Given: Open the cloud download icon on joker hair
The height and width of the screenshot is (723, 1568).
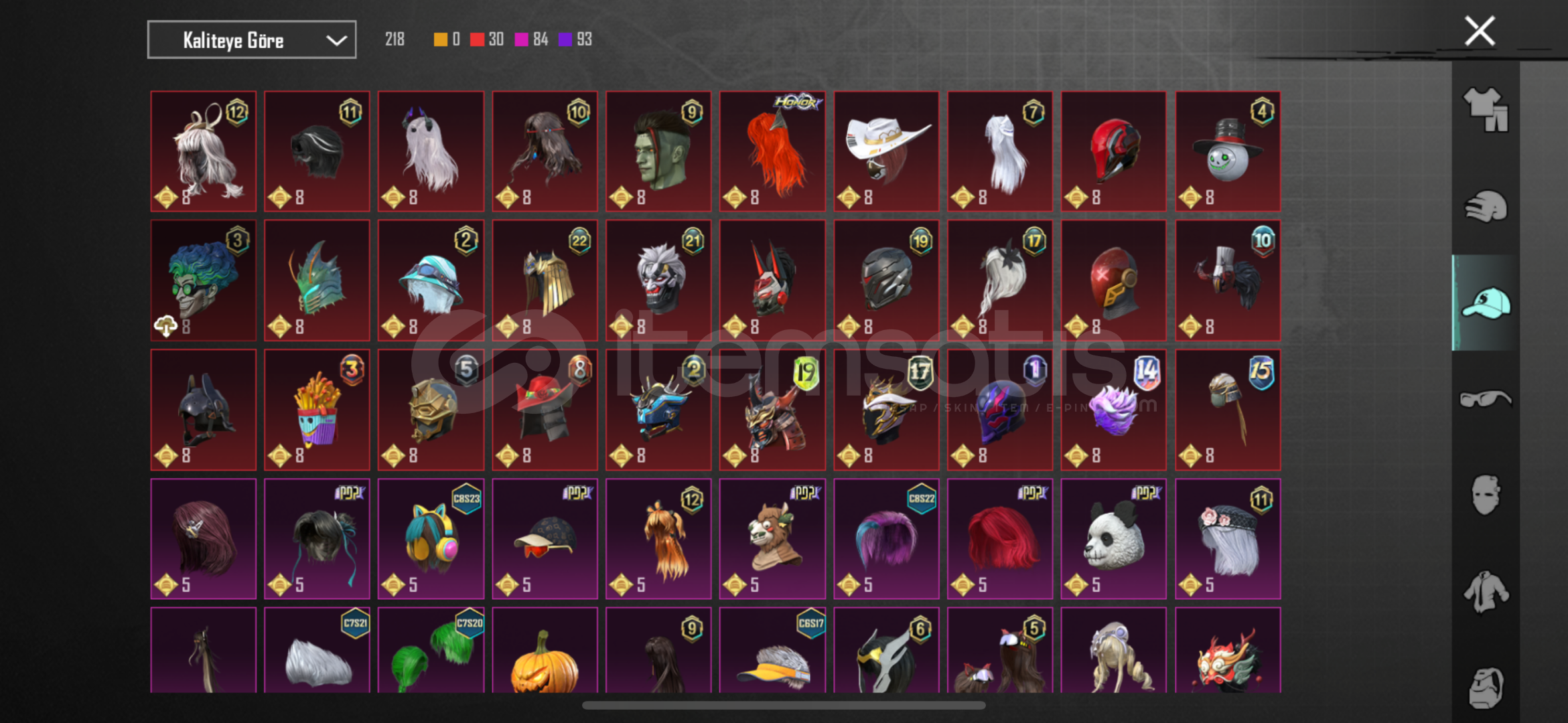Looking at the screenshot, I should (x=165, y=327).
